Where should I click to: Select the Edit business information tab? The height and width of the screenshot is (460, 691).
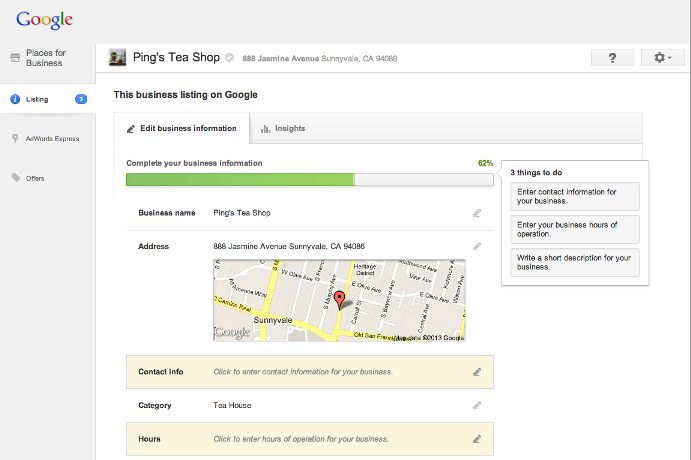coord(181,128)
